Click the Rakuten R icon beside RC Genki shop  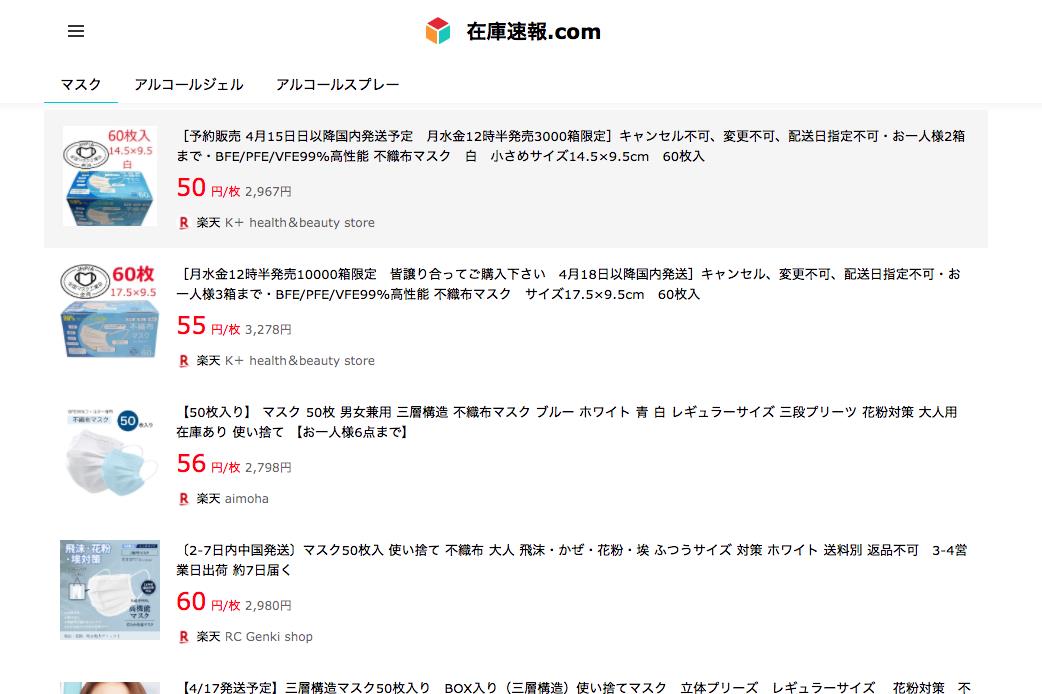click(x=184, y=637)
